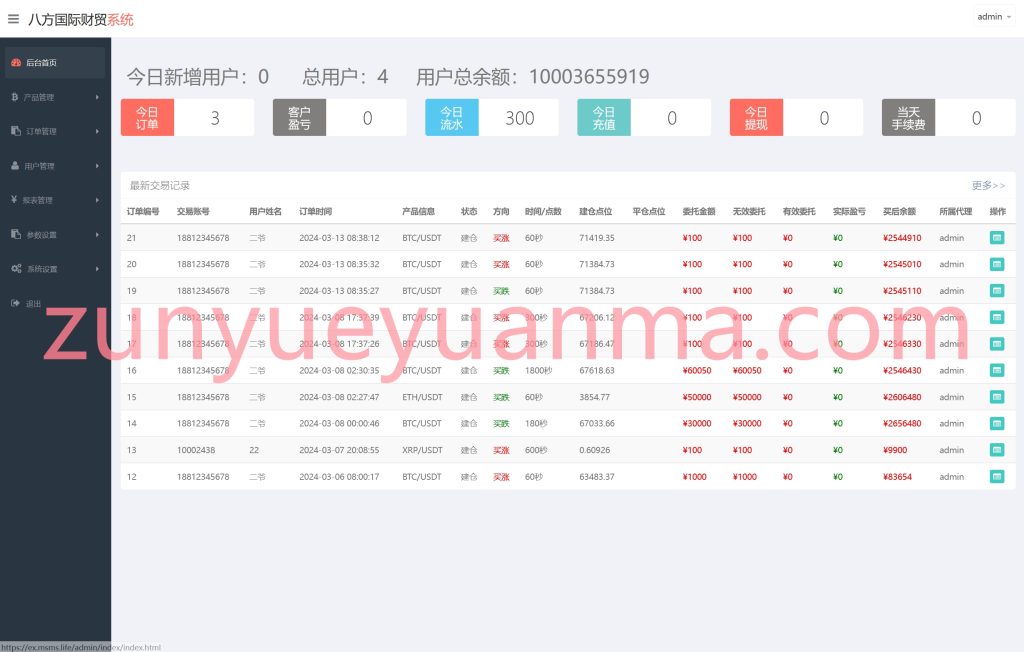Expand the 参数设置 submenu arrow
Image resolution: width=1024 pixels, height=652 pixels.
tap(97, 235)
